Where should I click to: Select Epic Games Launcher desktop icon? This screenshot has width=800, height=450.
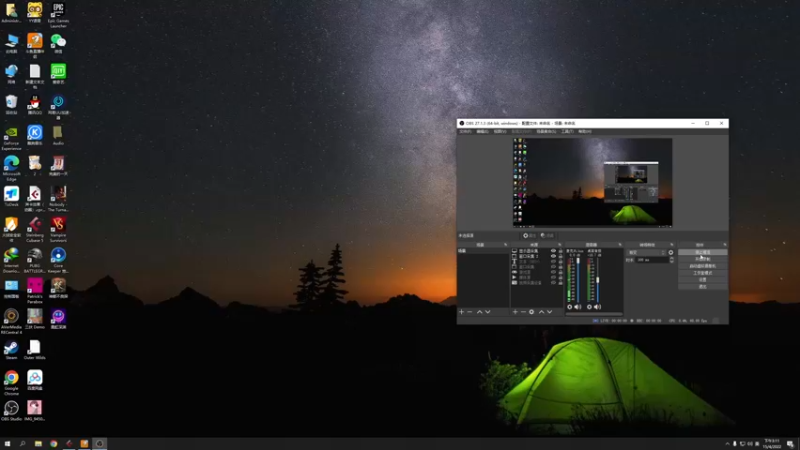coord(58,15)
